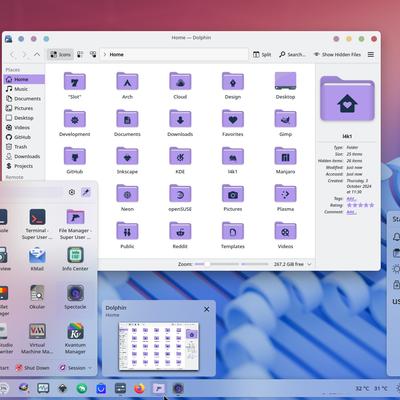Click Home in the location breadcrumb
Screen dimensions: 400x400
click(x=117, y=54)
